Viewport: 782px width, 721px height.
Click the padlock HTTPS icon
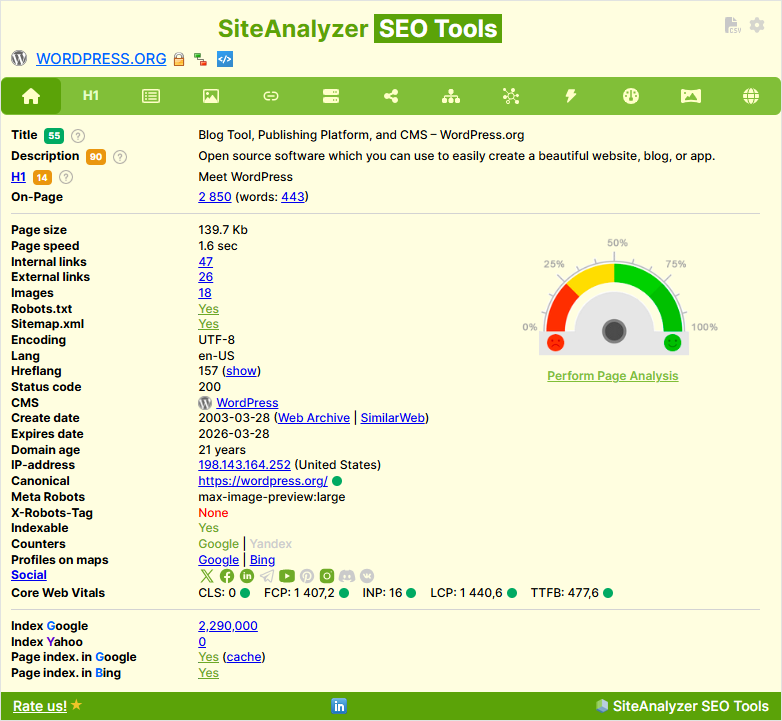click(x=179, y=59)
